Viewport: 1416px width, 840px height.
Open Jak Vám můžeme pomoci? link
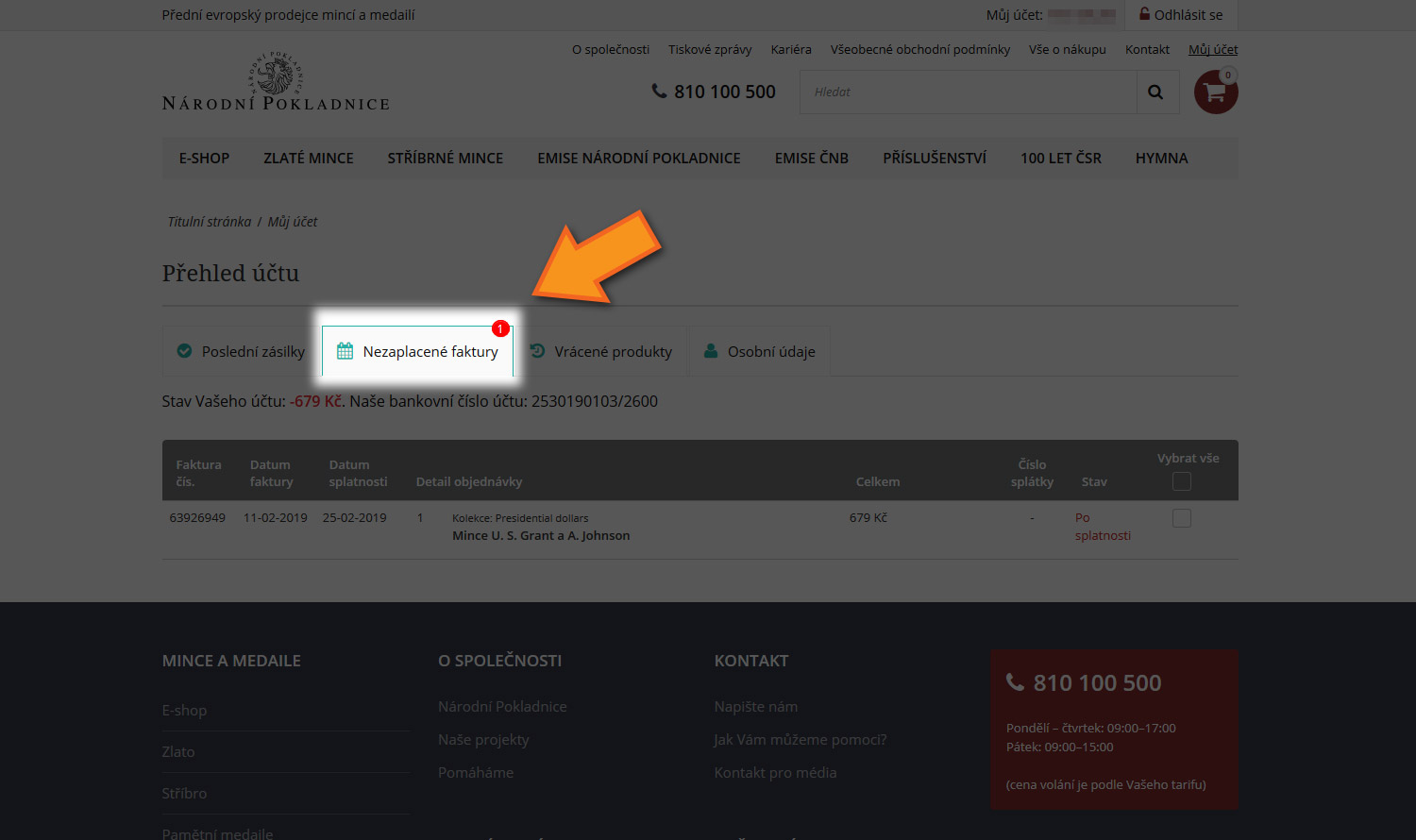pyautogui.click(x=801, y=740)
